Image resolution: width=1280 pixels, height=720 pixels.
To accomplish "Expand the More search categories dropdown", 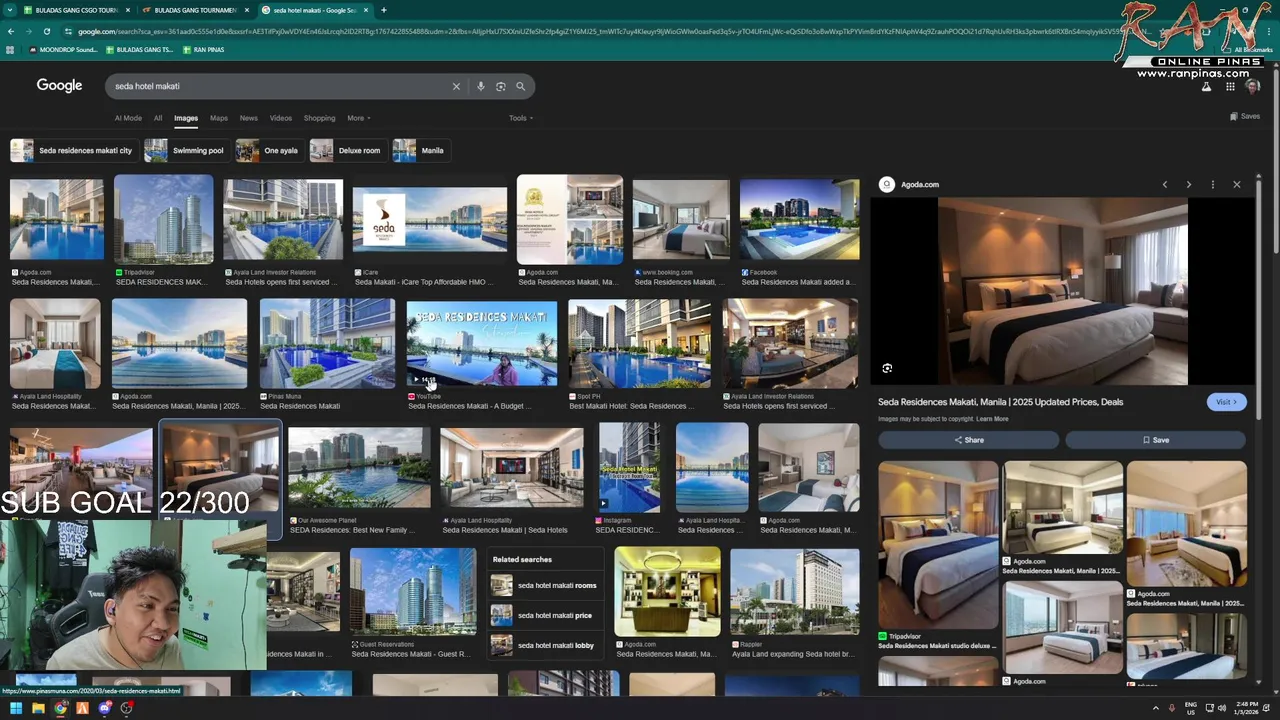I will (x=359, y=118).
